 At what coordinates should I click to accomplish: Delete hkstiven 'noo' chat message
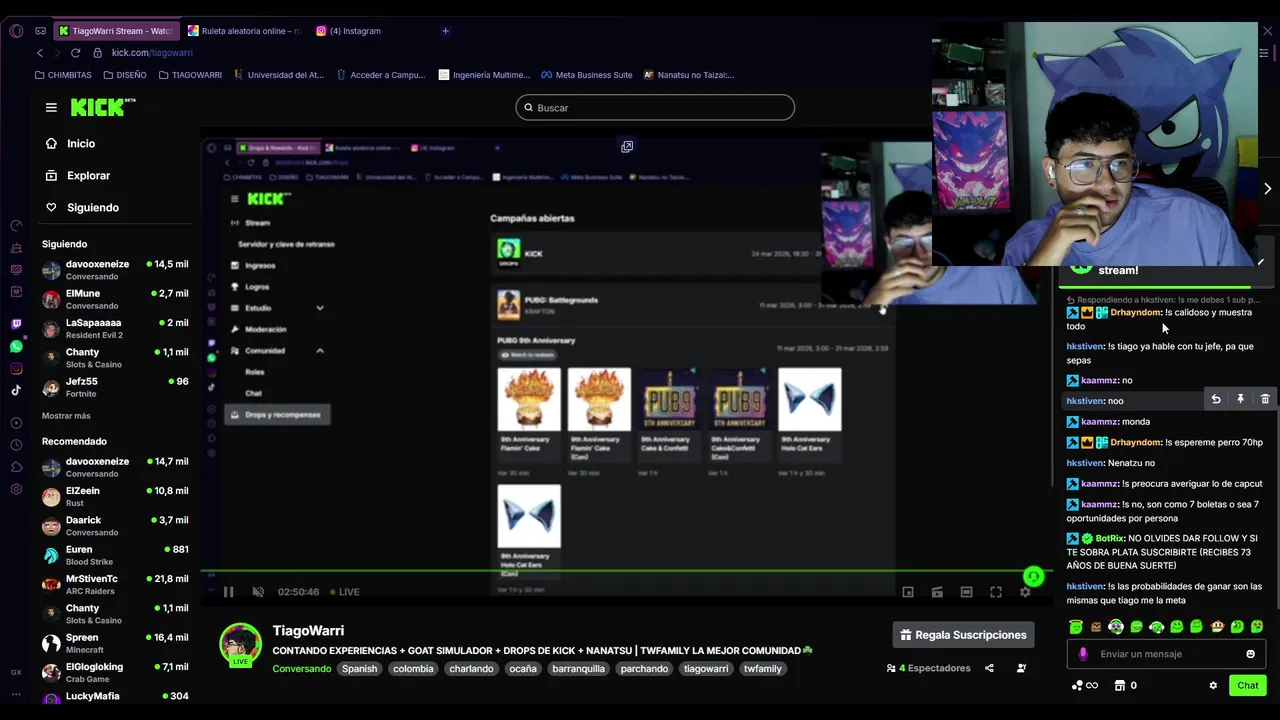[1265, 400]
